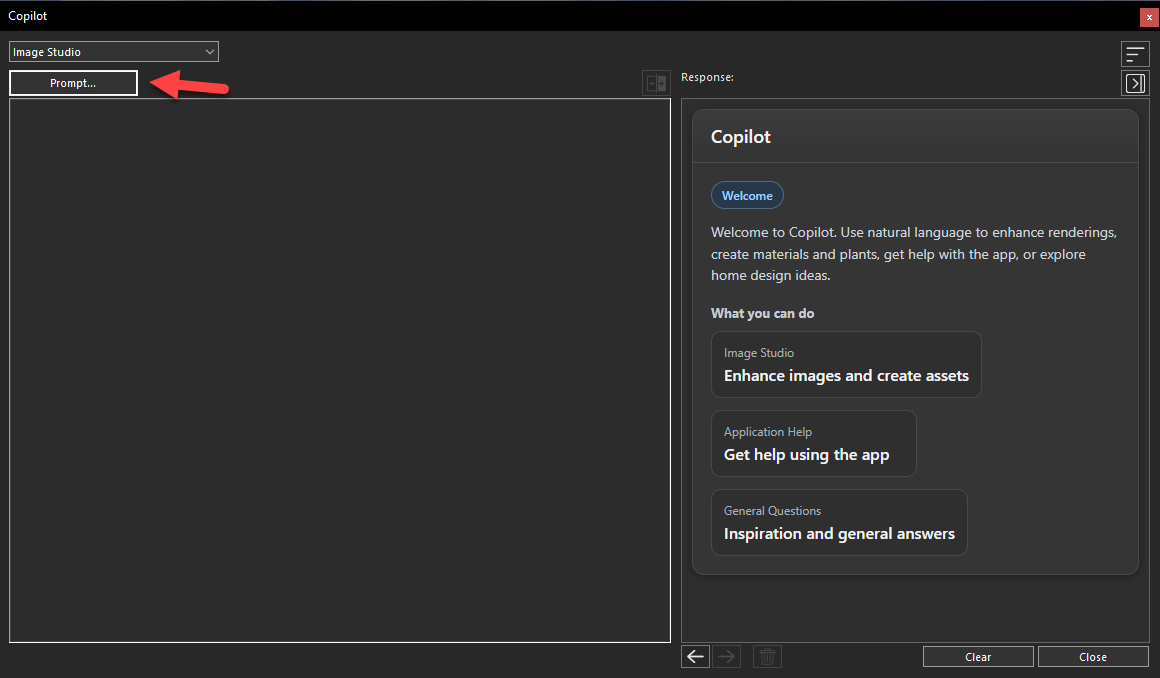This screenshot has height=678, width=1160.
Task: Open the lines menu icon at top right
Action: (x=1135, y=54)
